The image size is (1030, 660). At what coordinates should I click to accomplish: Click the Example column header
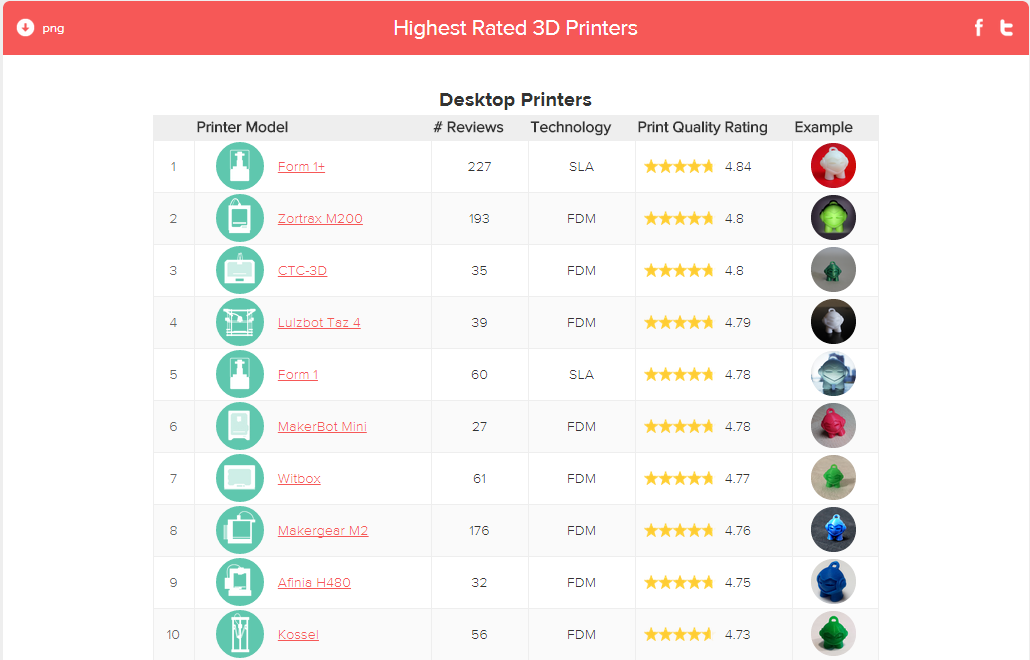[823, 127]
